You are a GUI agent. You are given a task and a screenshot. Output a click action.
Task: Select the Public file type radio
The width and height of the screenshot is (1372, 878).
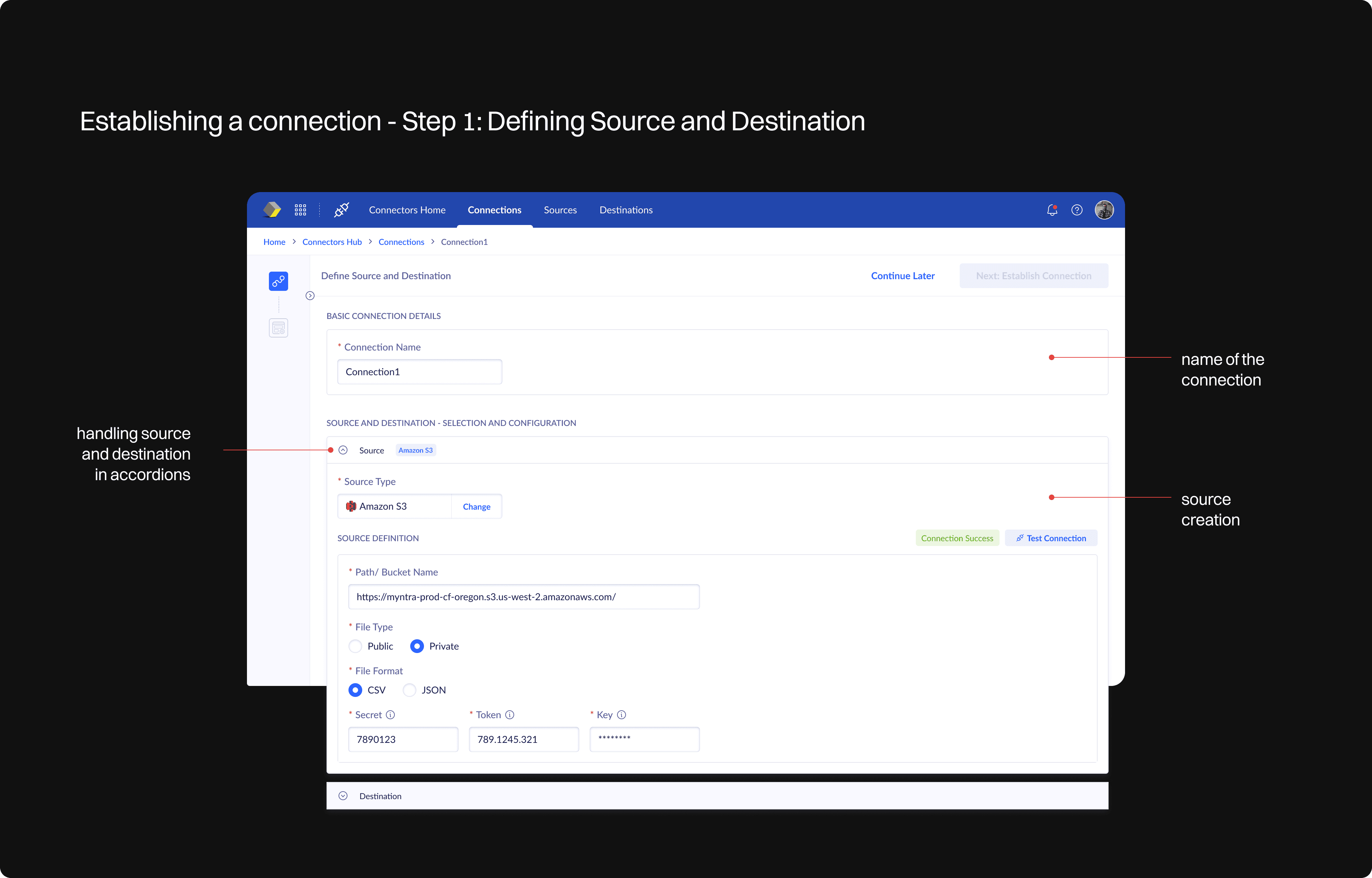point(355,646)
